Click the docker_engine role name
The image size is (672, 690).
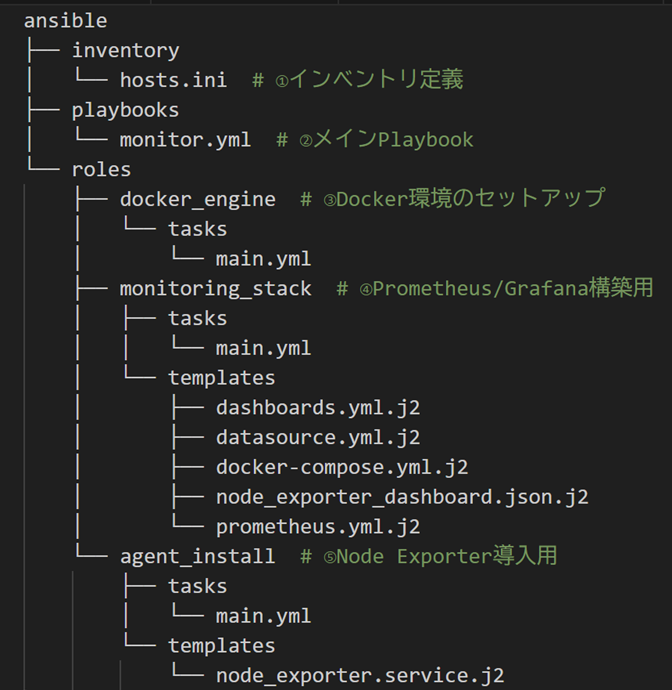pos(197,199)
